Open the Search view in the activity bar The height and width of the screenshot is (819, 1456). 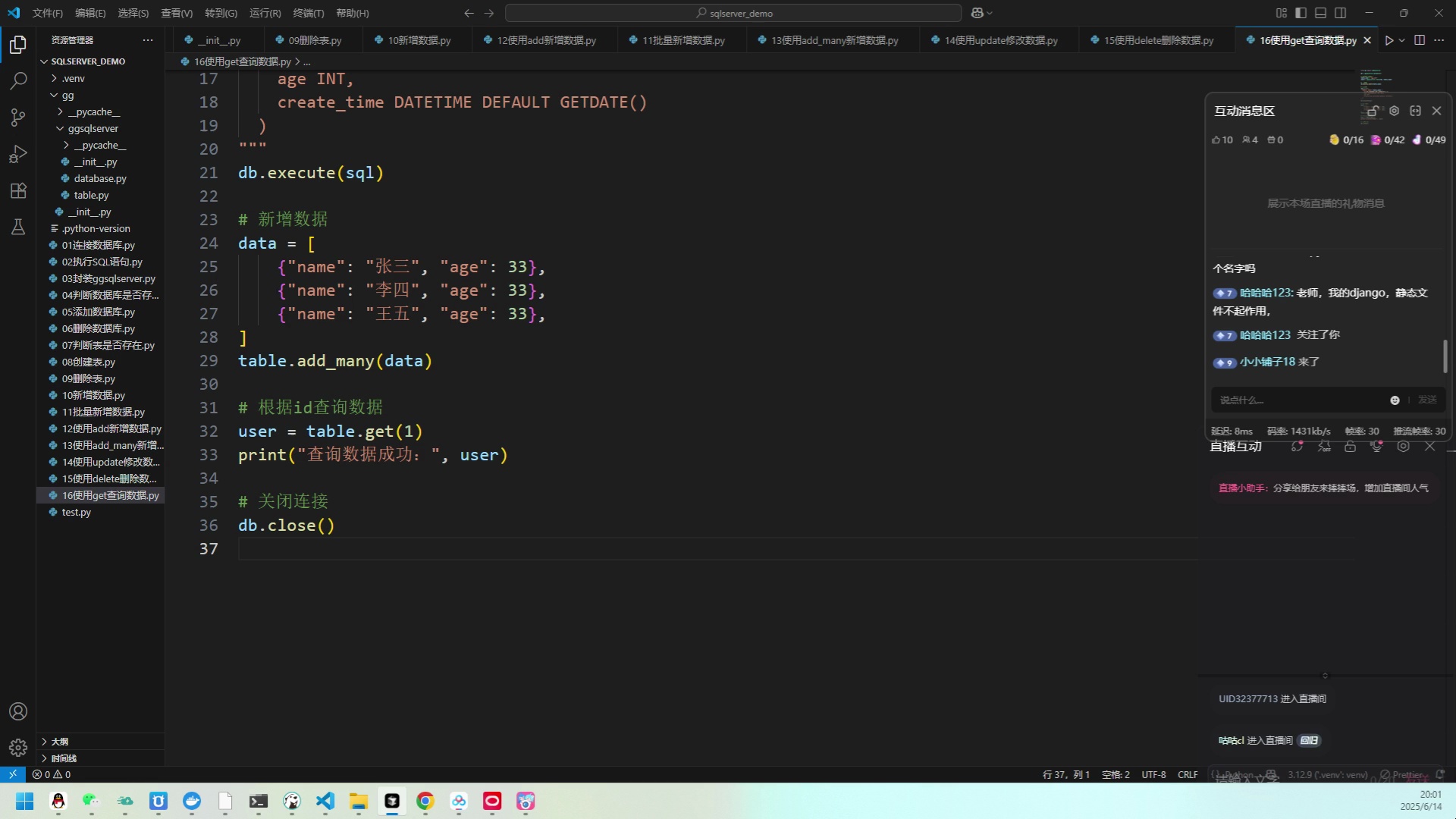click(18, 81)
